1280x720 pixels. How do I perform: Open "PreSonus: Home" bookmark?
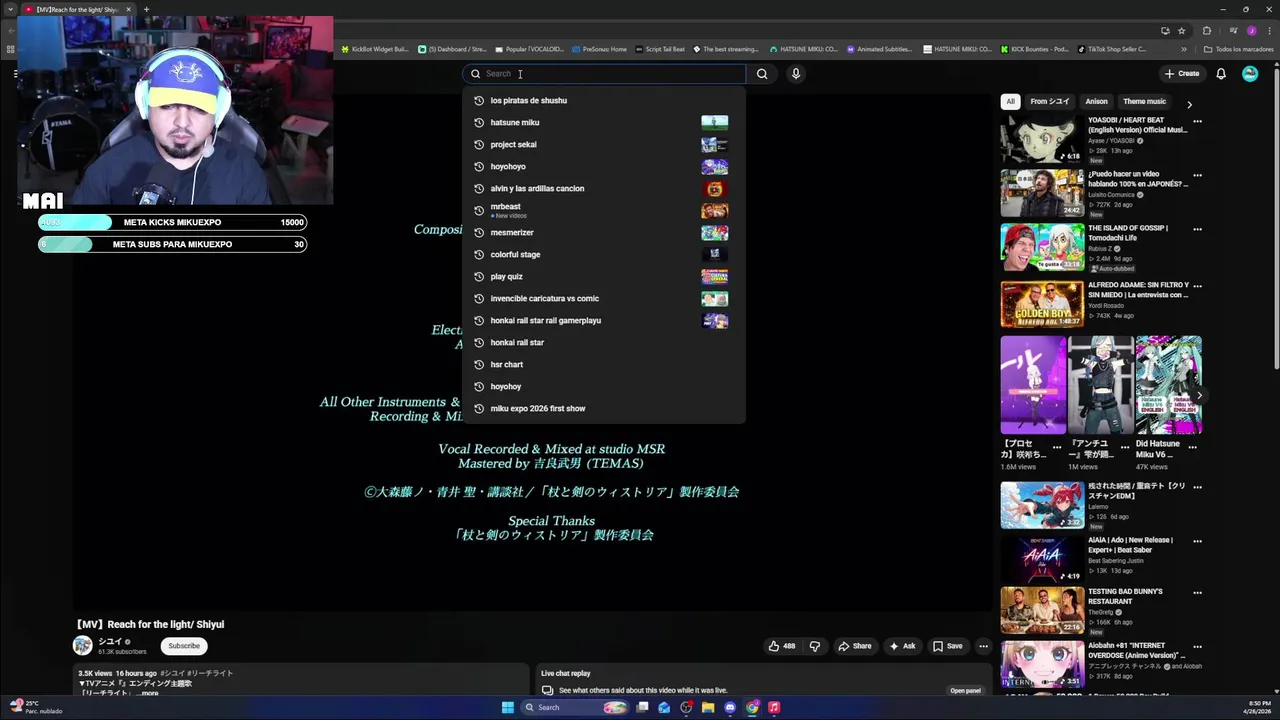tap(599, 49)
